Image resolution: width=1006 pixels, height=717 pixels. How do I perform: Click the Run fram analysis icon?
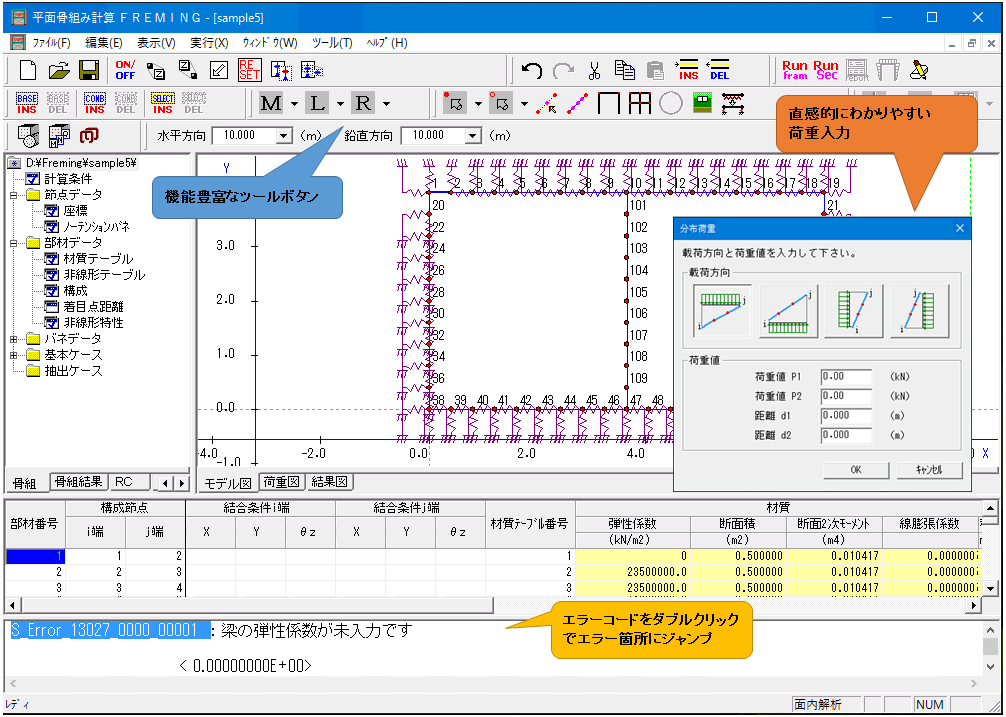pyautogui.click(x=795, y=71)
